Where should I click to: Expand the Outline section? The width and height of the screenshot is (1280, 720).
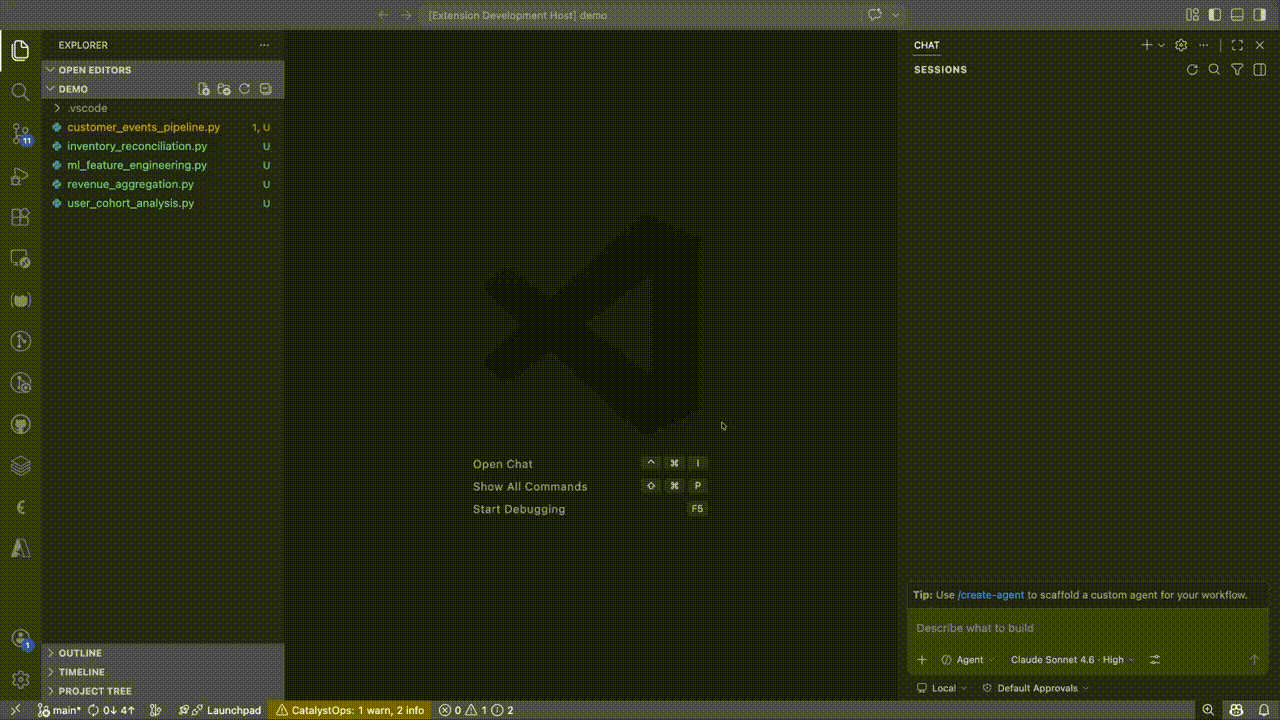click(163, 653)
